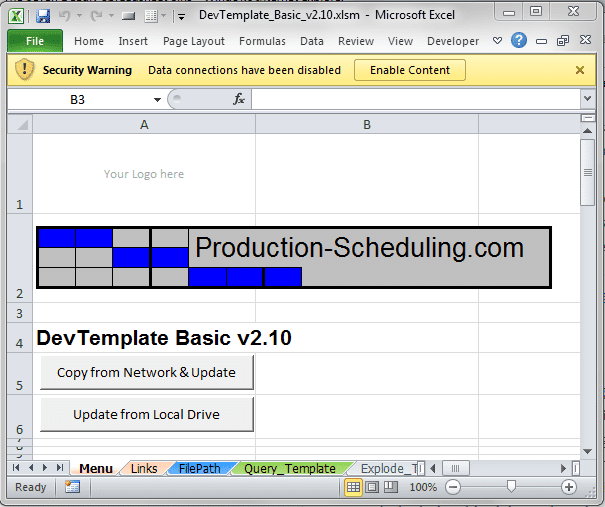Go to first sheet tab navigation arrow

16,468
